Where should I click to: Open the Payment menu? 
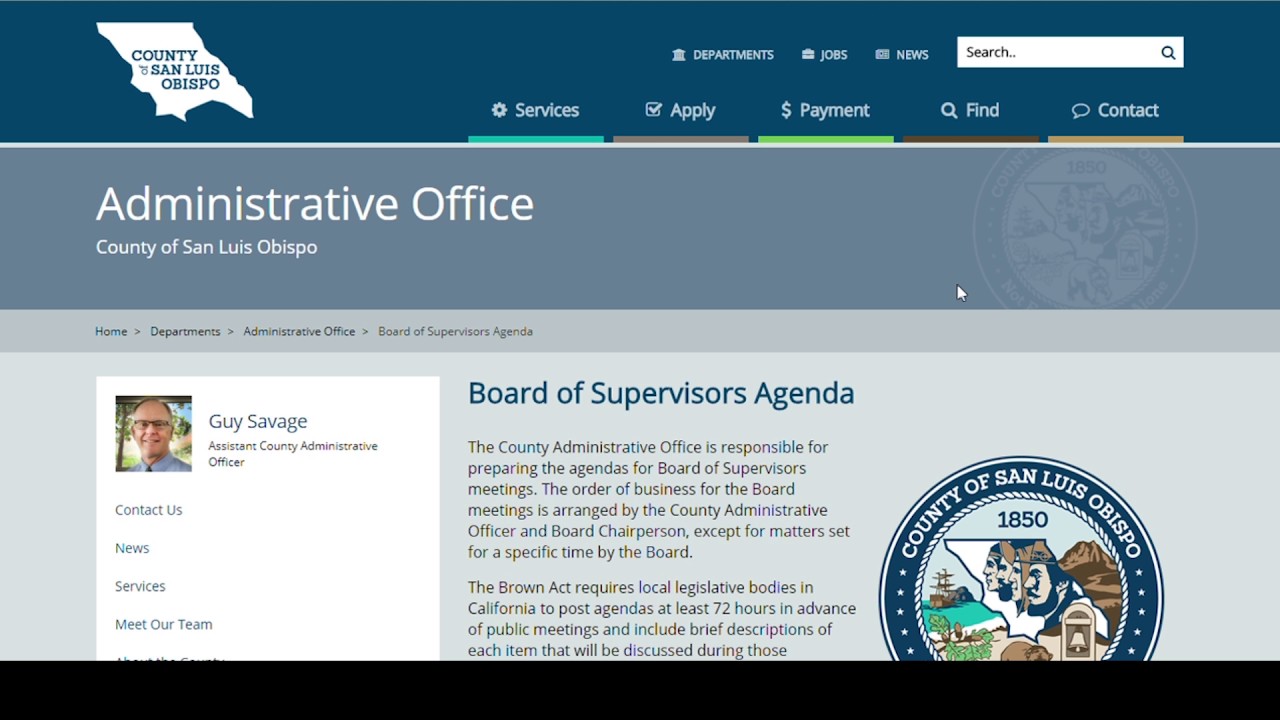826,111
